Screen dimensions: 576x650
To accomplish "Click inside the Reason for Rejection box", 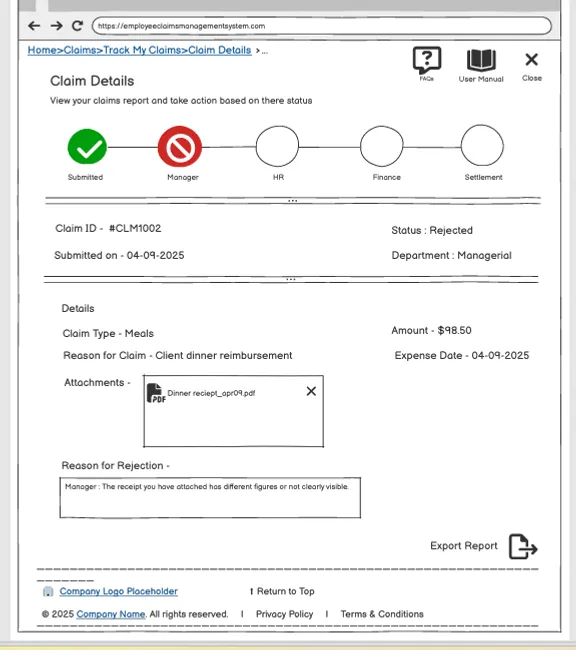I will pos(210,498).
